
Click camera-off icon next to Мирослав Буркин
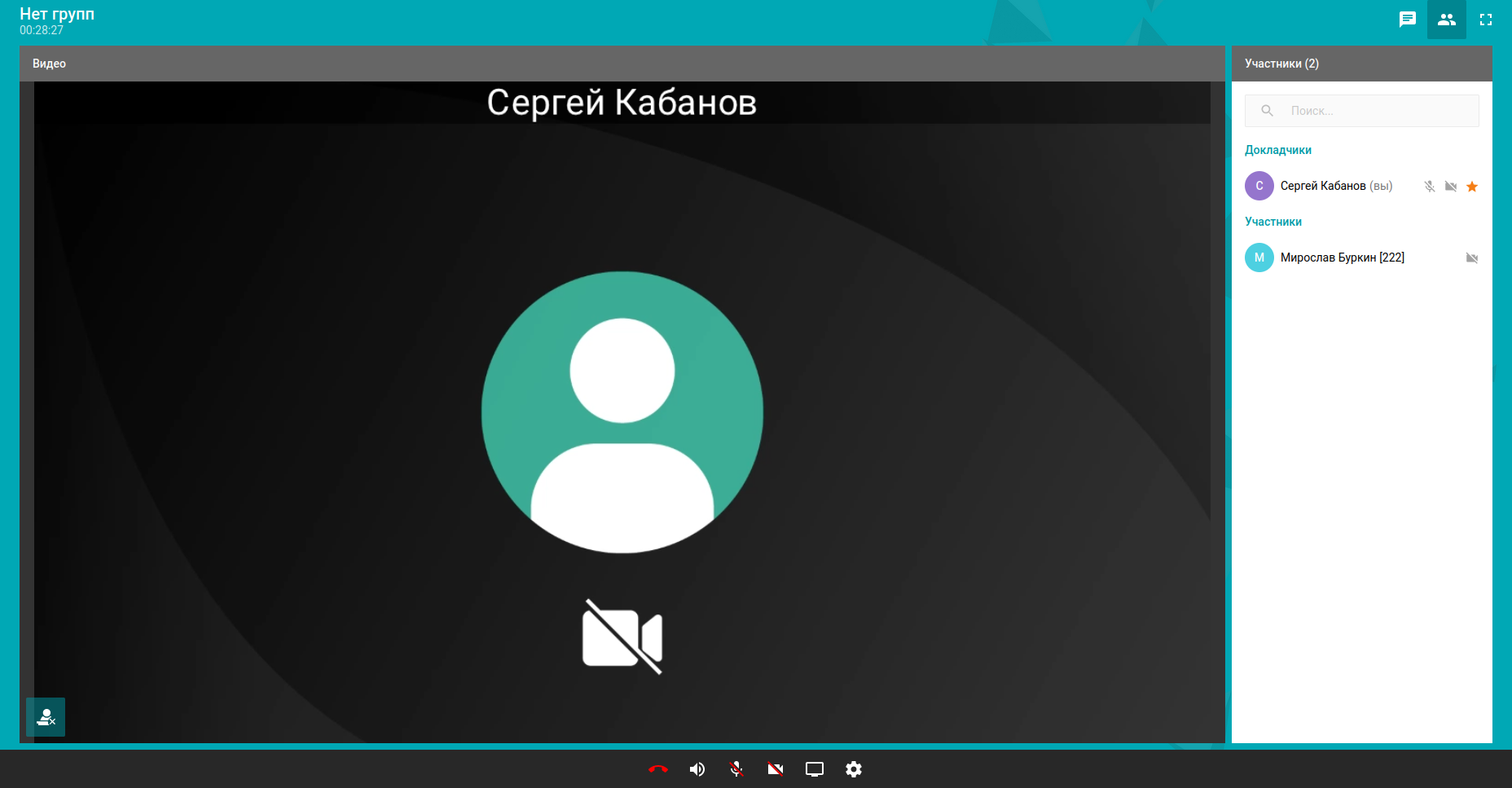click(x=1472, y=258)
